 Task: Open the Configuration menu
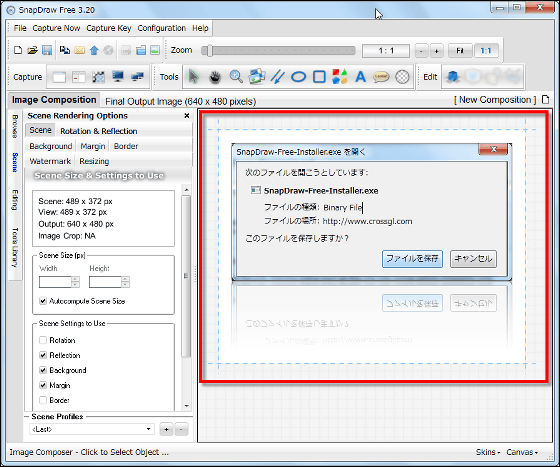coord(161,28)
